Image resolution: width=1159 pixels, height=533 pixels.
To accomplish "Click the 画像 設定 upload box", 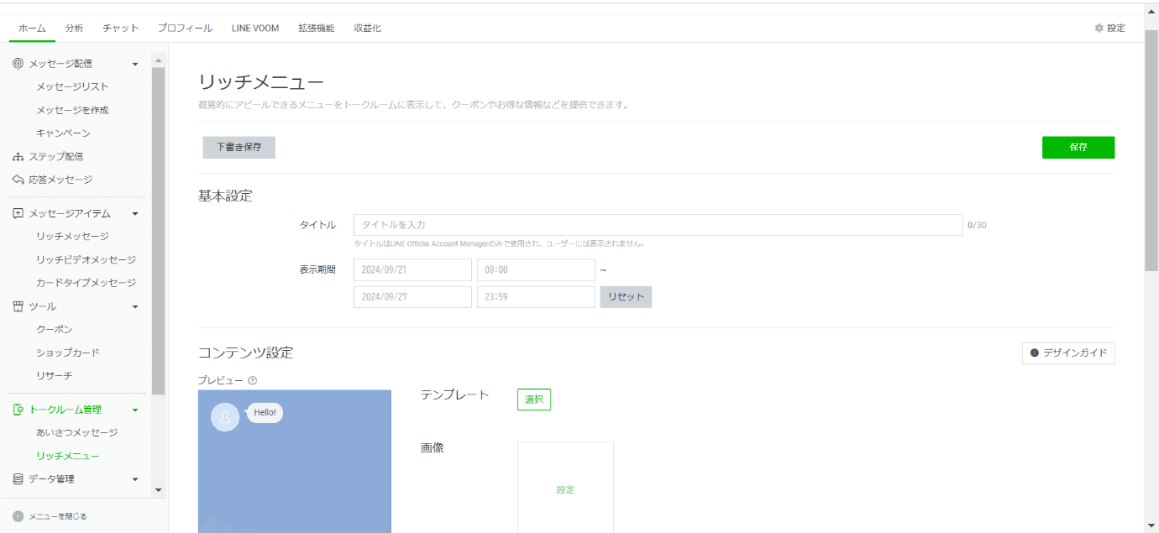I will point(565,489).
